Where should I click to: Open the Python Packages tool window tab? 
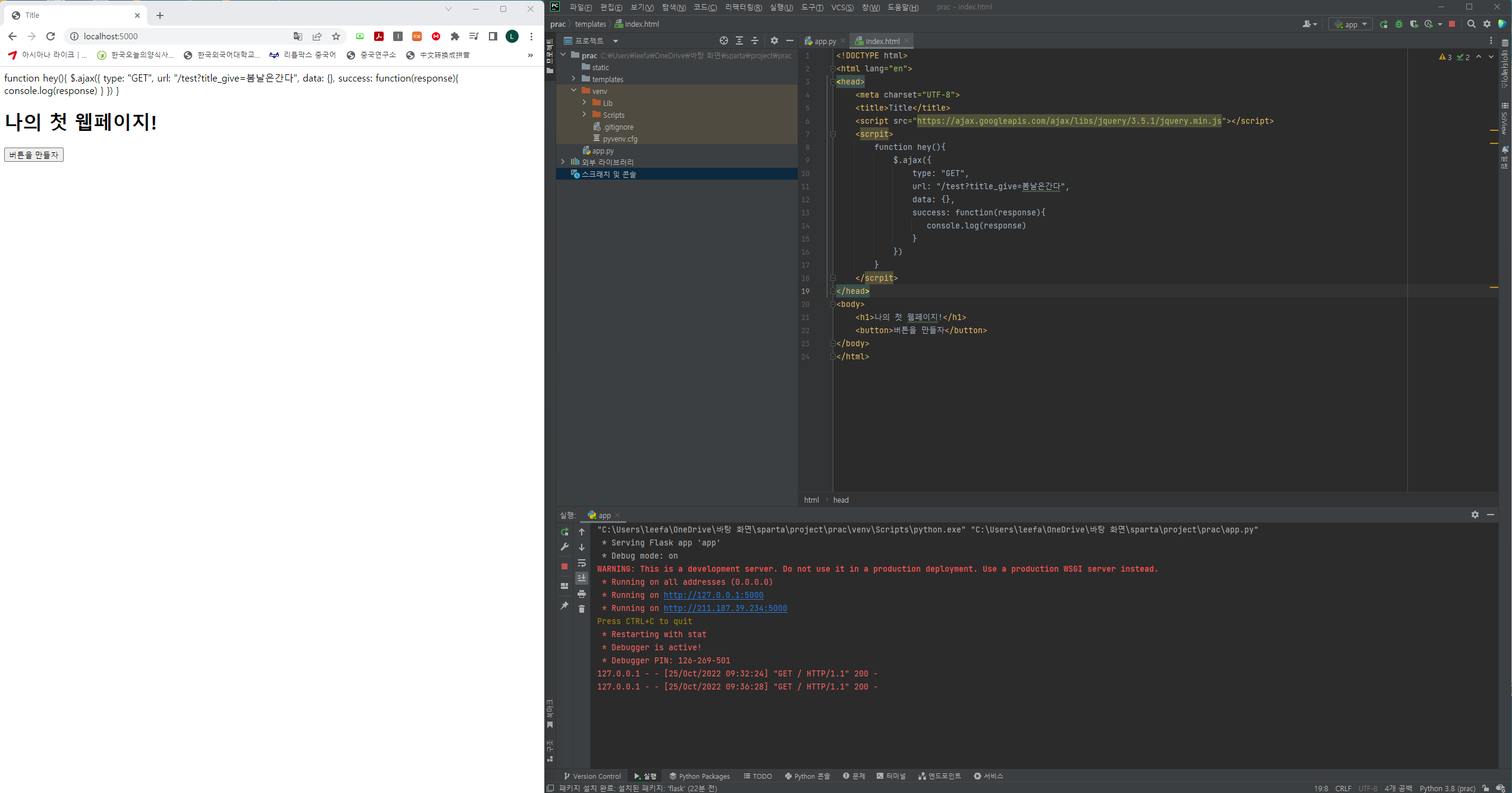click(699, 776)
